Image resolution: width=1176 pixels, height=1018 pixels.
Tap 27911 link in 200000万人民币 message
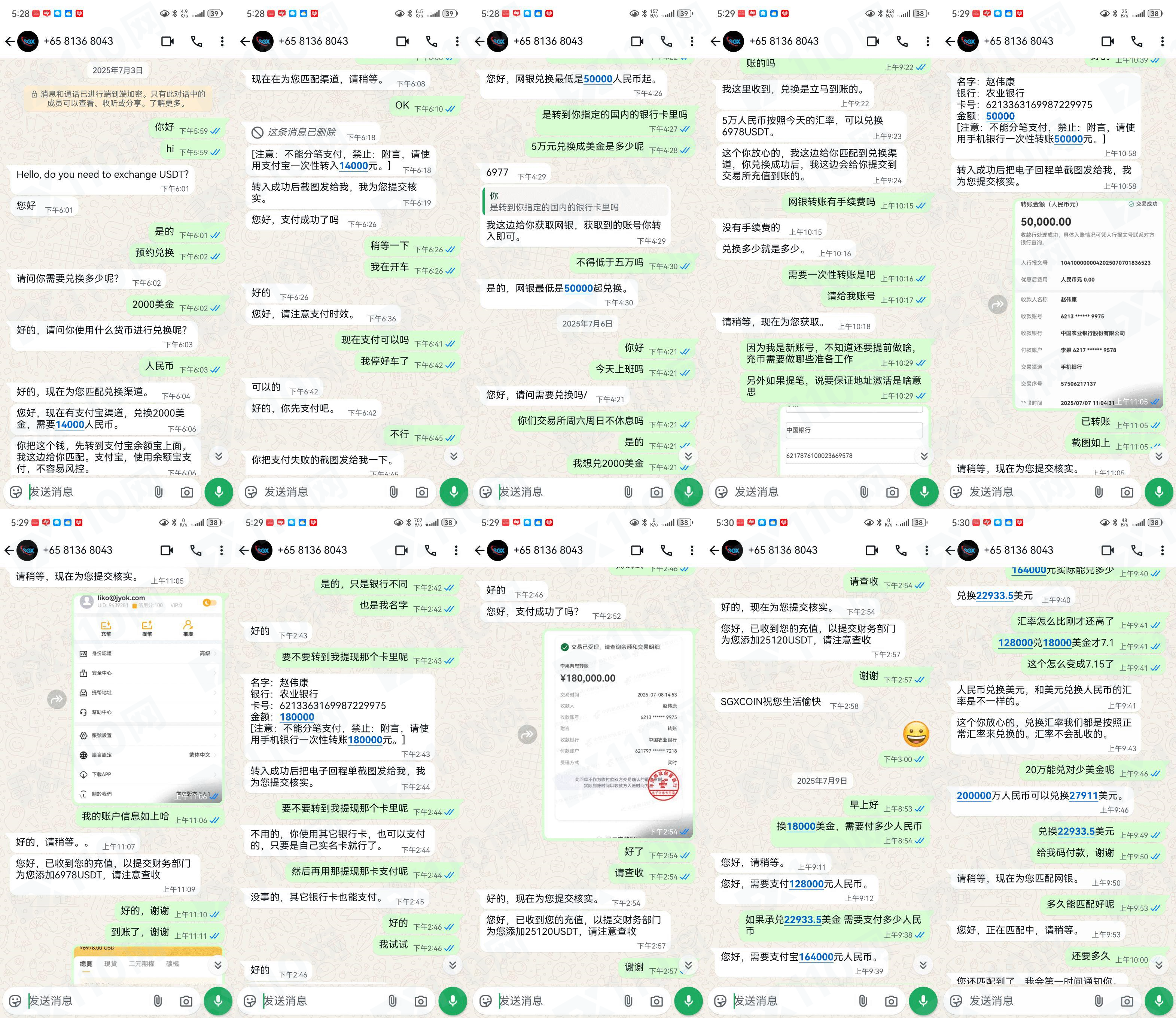1084,795
